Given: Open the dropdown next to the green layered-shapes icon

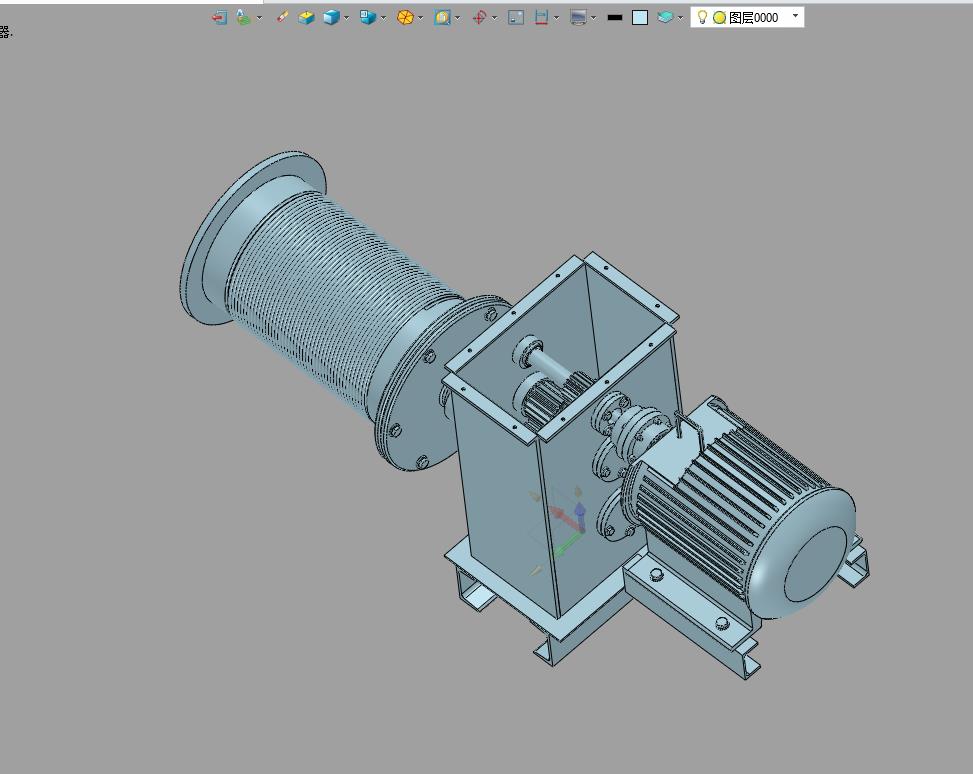Looking at the screenshot, I should [x=259, y=17].
